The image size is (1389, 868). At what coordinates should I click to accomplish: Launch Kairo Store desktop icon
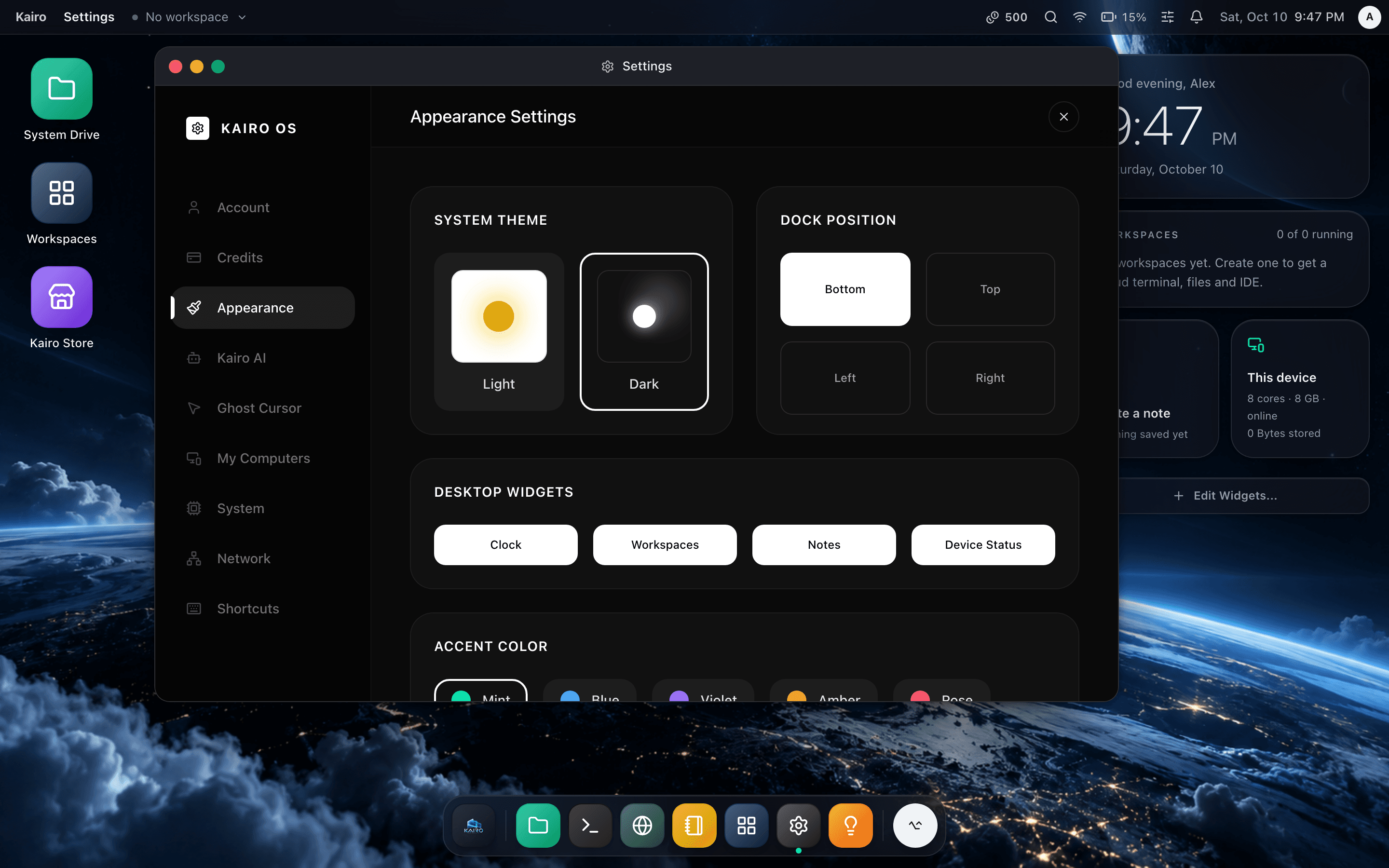pyautogui.click(x=61, y=308)
